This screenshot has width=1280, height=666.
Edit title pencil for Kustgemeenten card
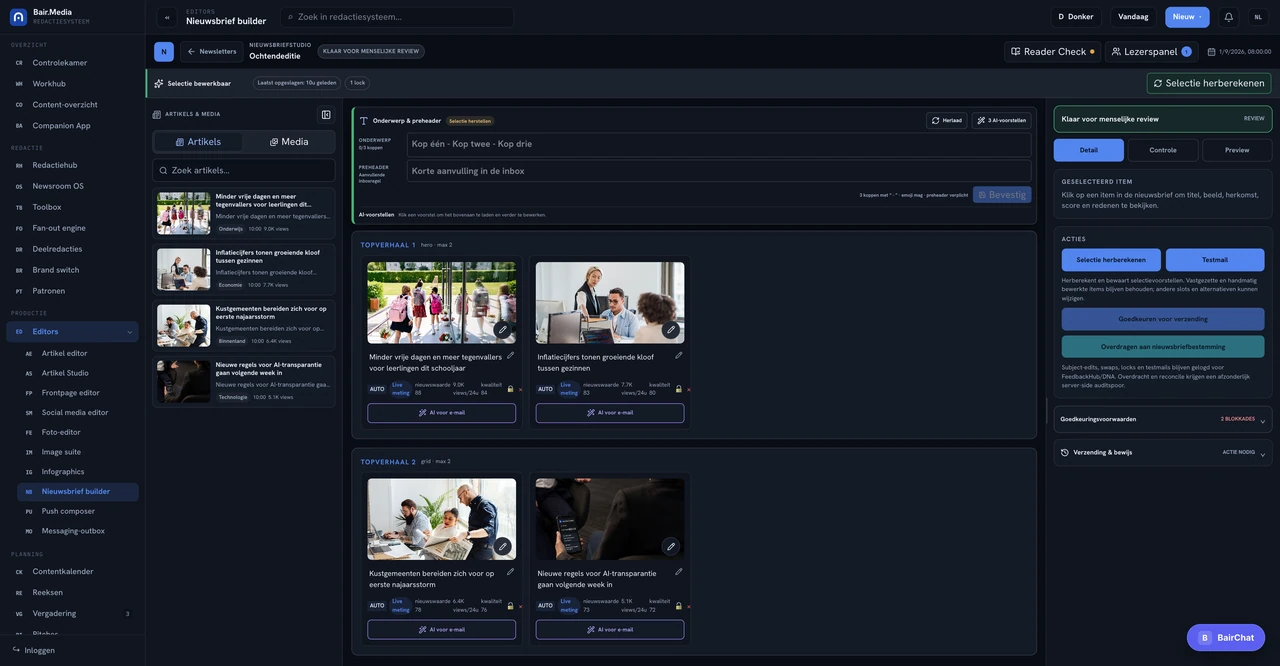510,572
